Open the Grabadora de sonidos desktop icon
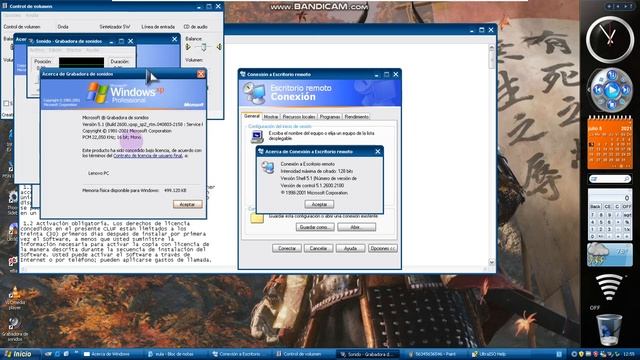 pyautogui.click(x=15, y=330)
